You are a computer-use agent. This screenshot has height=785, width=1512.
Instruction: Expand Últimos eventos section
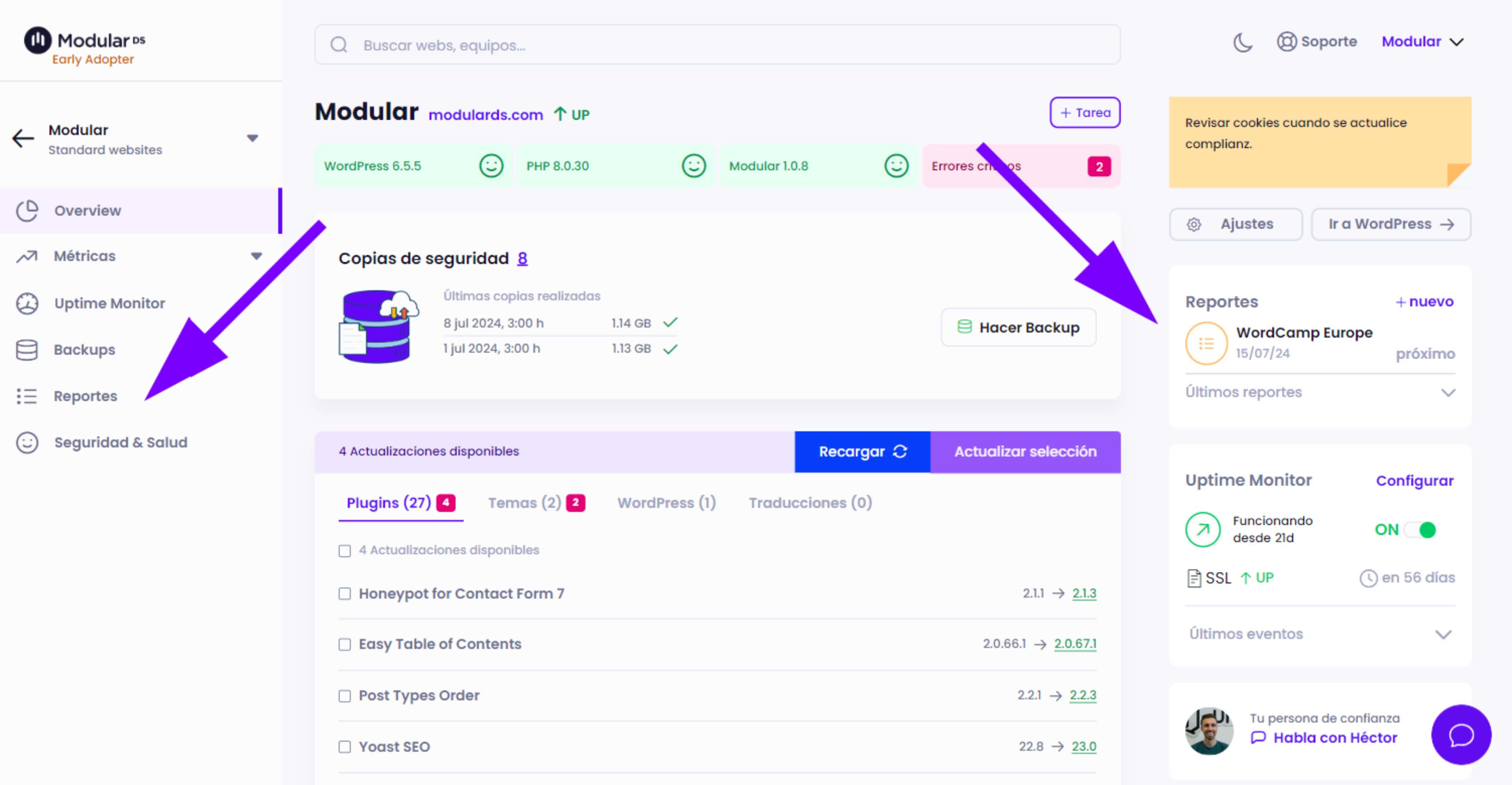tap(1320, 634)
